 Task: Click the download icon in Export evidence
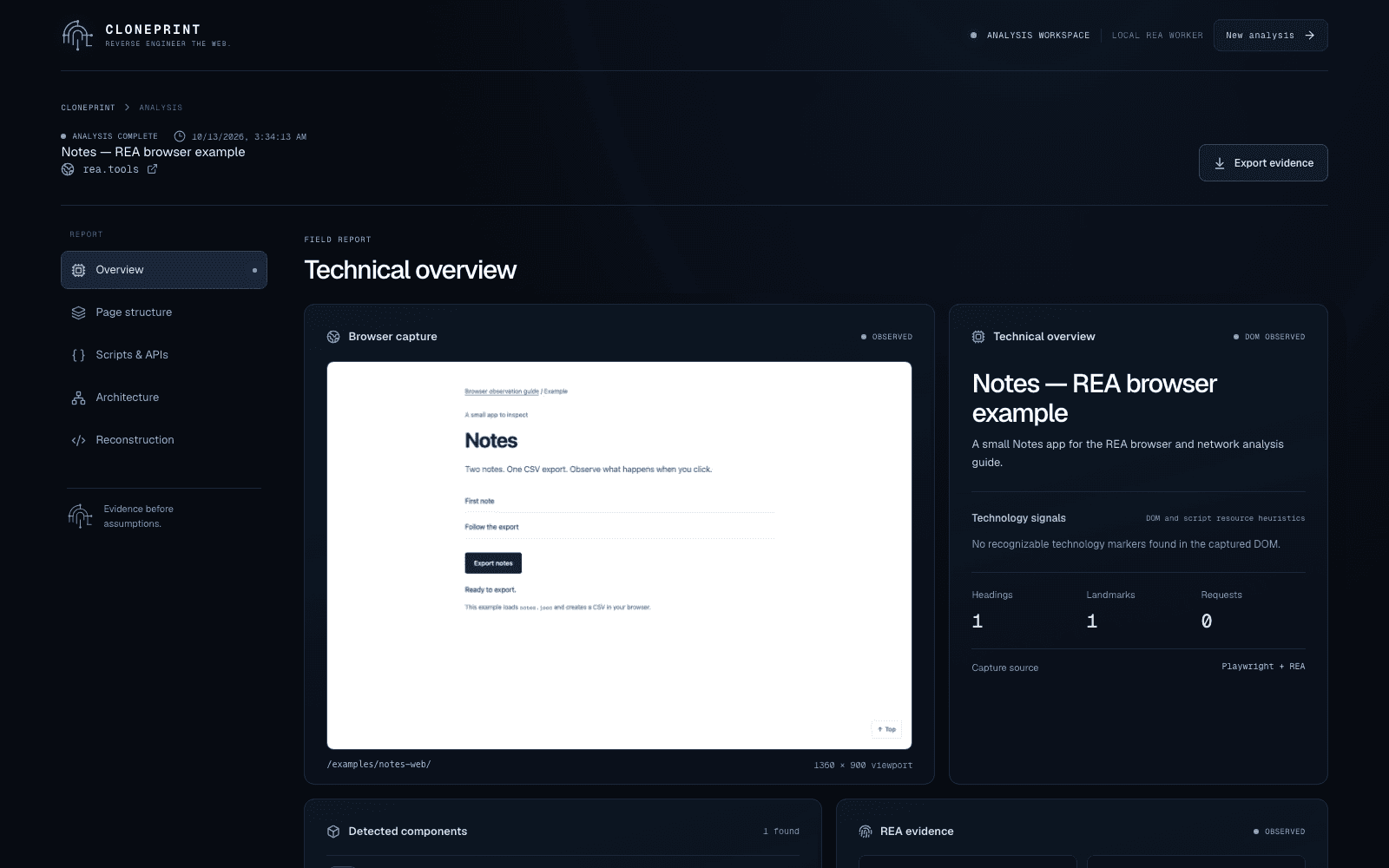pyautogui.click(x=1219, y=163)
